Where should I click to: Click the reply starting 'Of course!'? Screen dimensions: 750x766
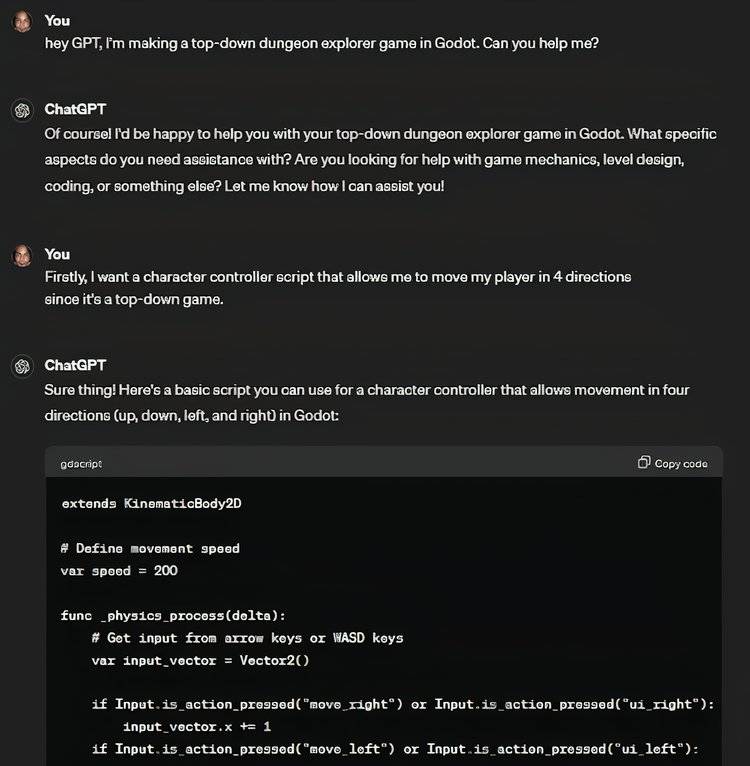381,160
